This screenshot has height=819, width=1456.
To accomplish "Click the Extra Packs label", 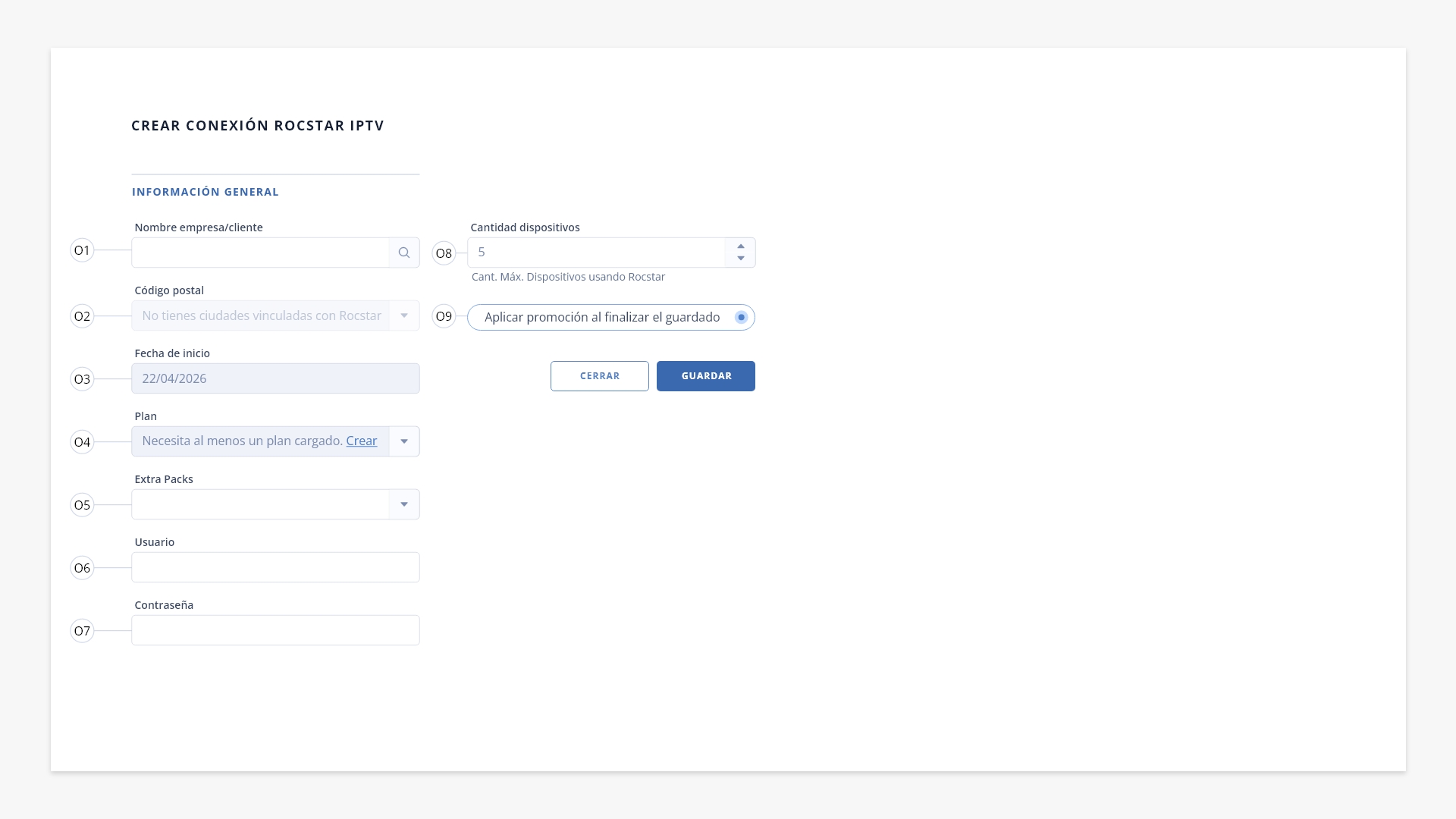I will [164, 479].
